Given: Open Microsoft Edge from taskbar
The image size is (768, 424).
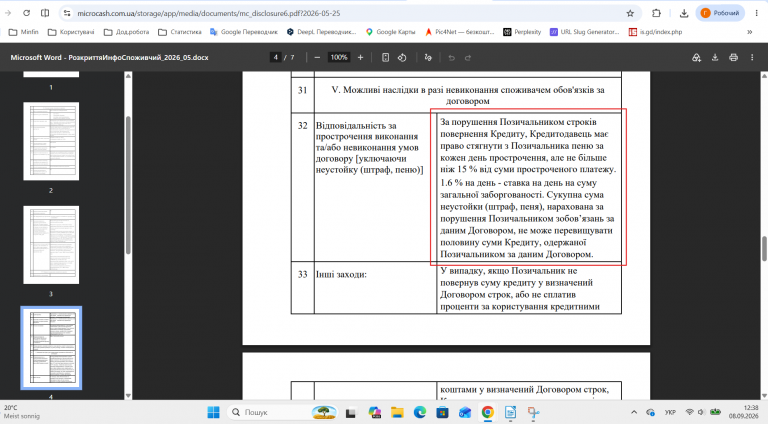Looking at the screenshot, I should [x=420, y=412].
